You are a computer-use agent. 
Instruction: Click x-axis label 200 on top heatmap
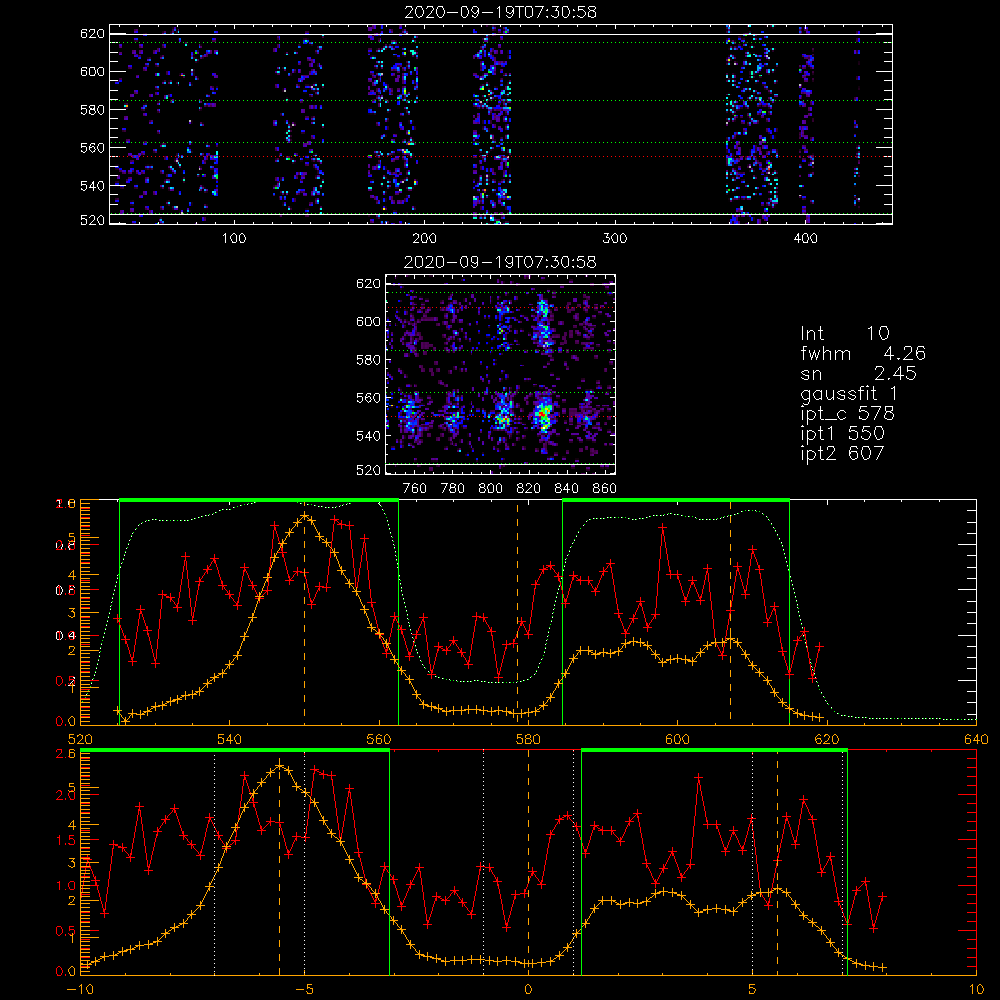pyautogui.click(x=424, y=239)
